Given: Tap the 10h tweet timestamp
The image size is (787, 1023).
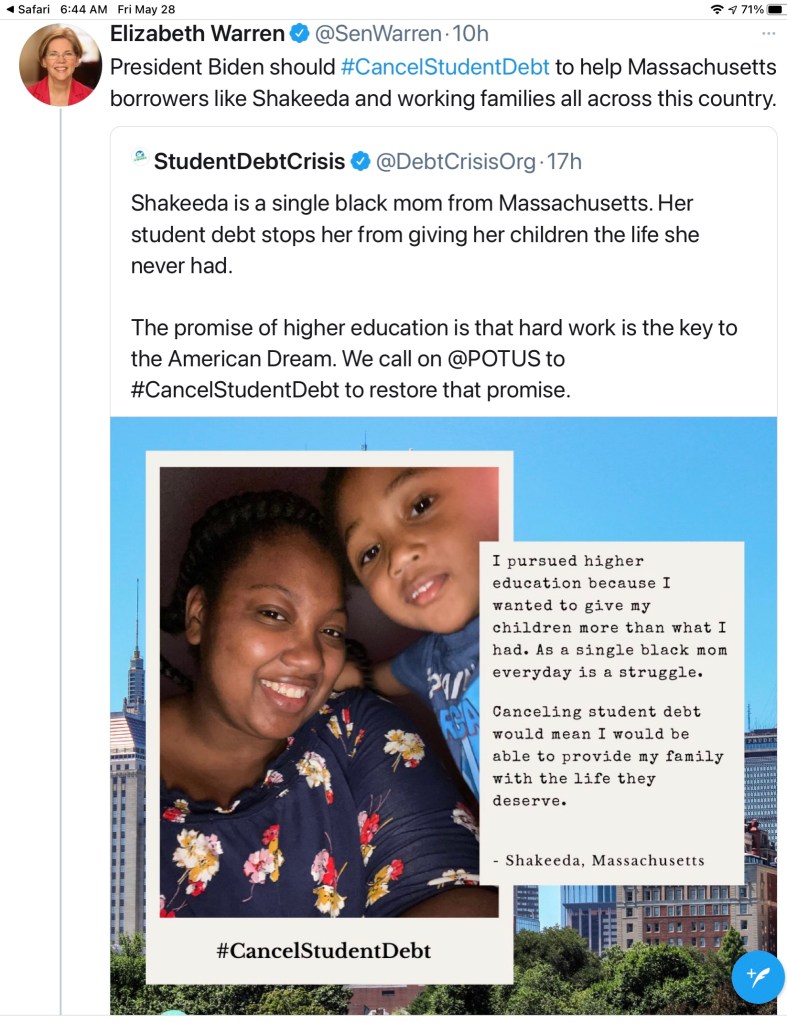Looking at the screenshot, I should coord(471,34).
